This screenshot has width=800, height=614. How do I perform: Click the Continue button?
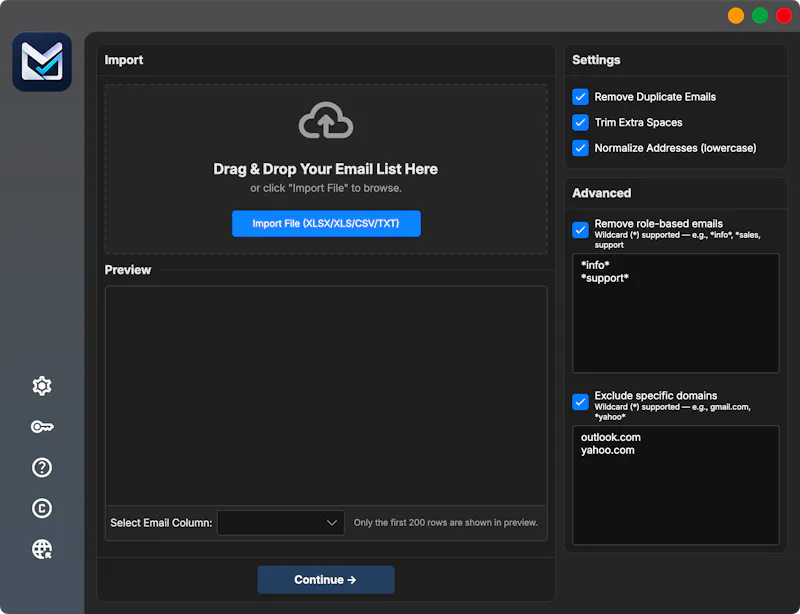coord(326,580)
